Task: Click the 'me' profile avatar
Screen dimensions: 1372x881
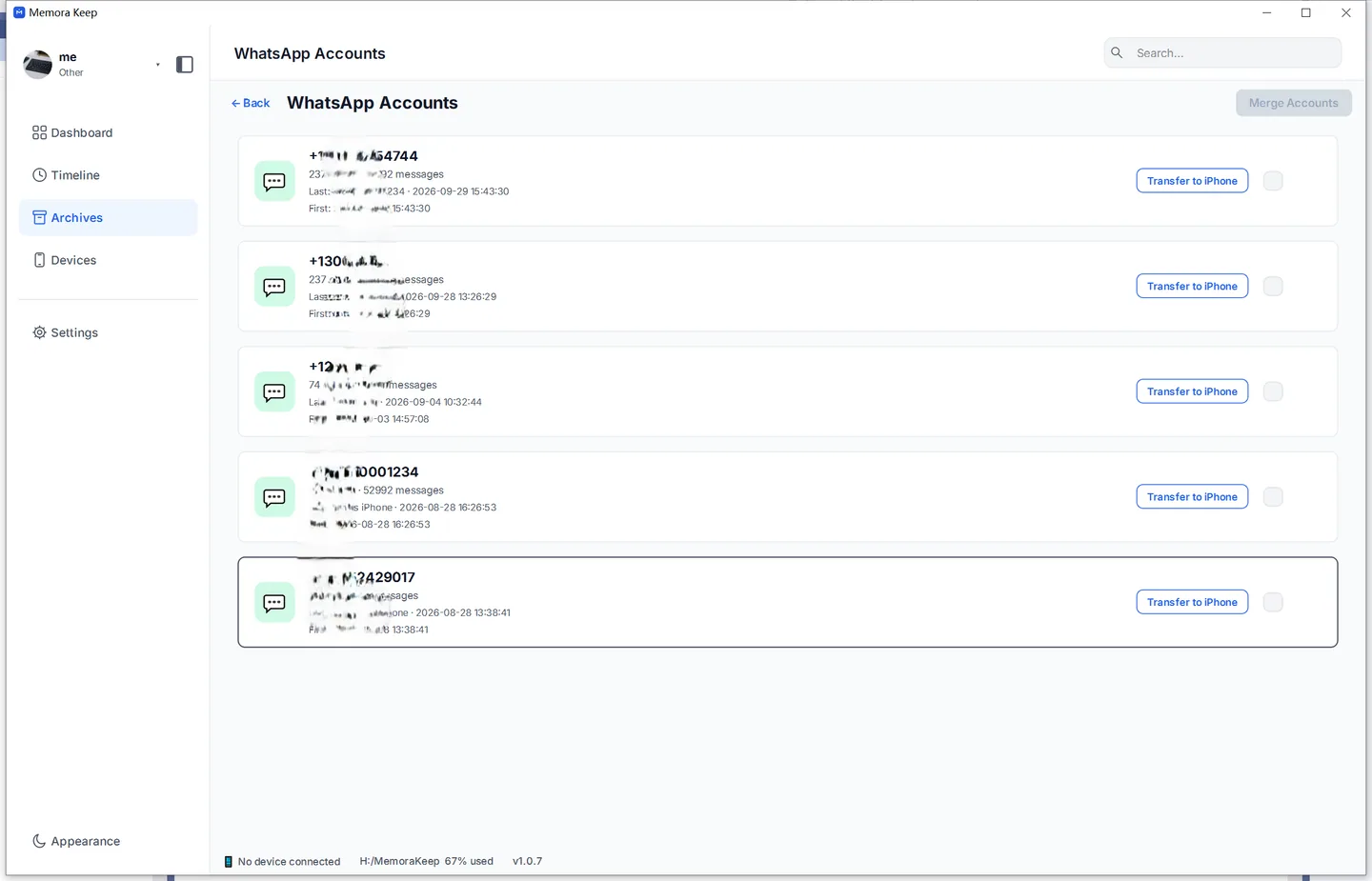Action: tap(37, 64)
